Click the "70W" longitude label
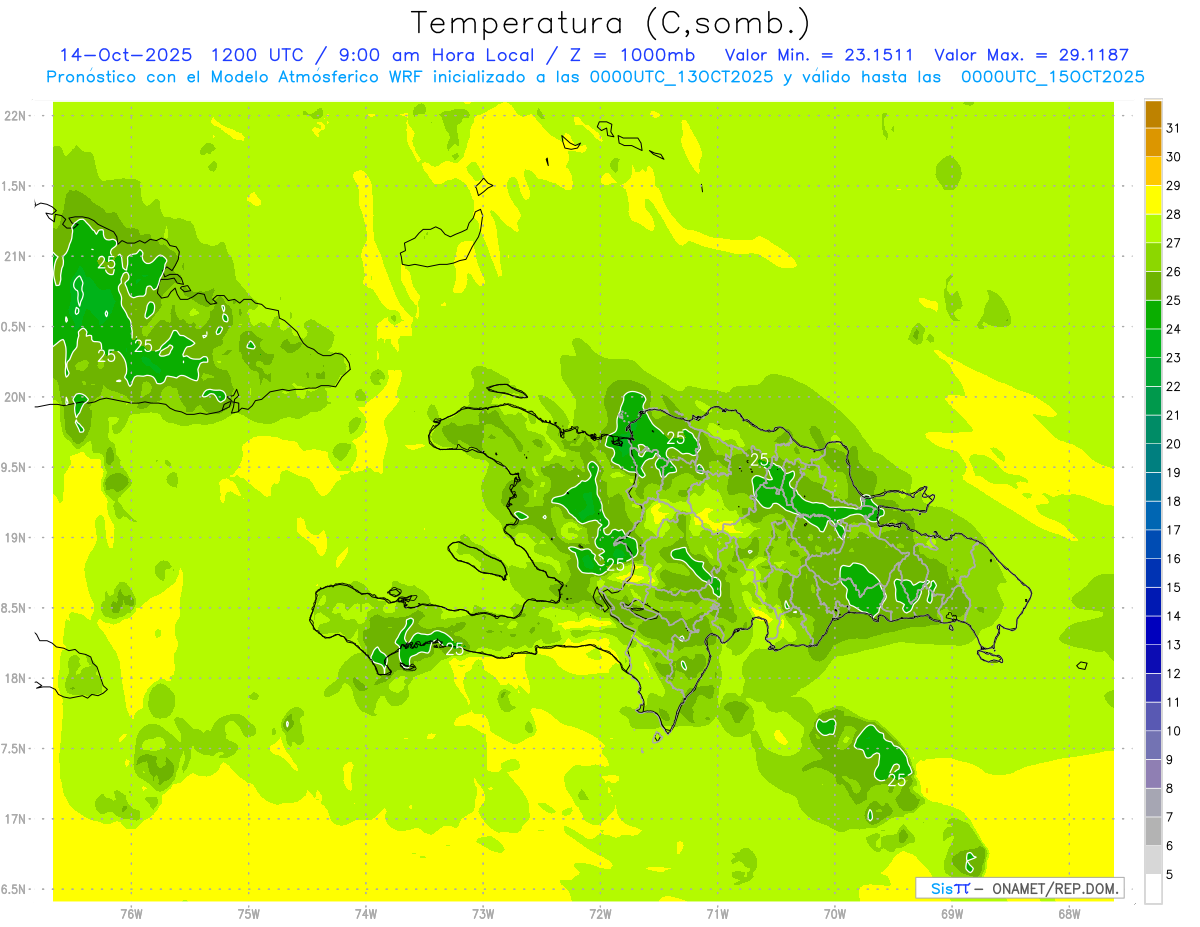The image size is (1200, 927). [834, 913]
